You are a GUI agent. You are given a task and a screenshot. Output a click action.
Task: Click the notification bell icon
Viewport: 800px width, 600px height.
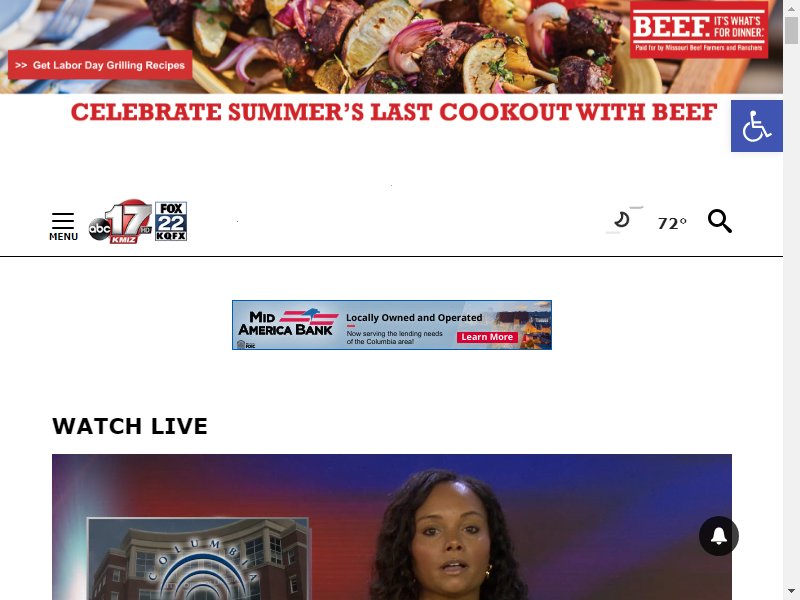coord(719,536)
